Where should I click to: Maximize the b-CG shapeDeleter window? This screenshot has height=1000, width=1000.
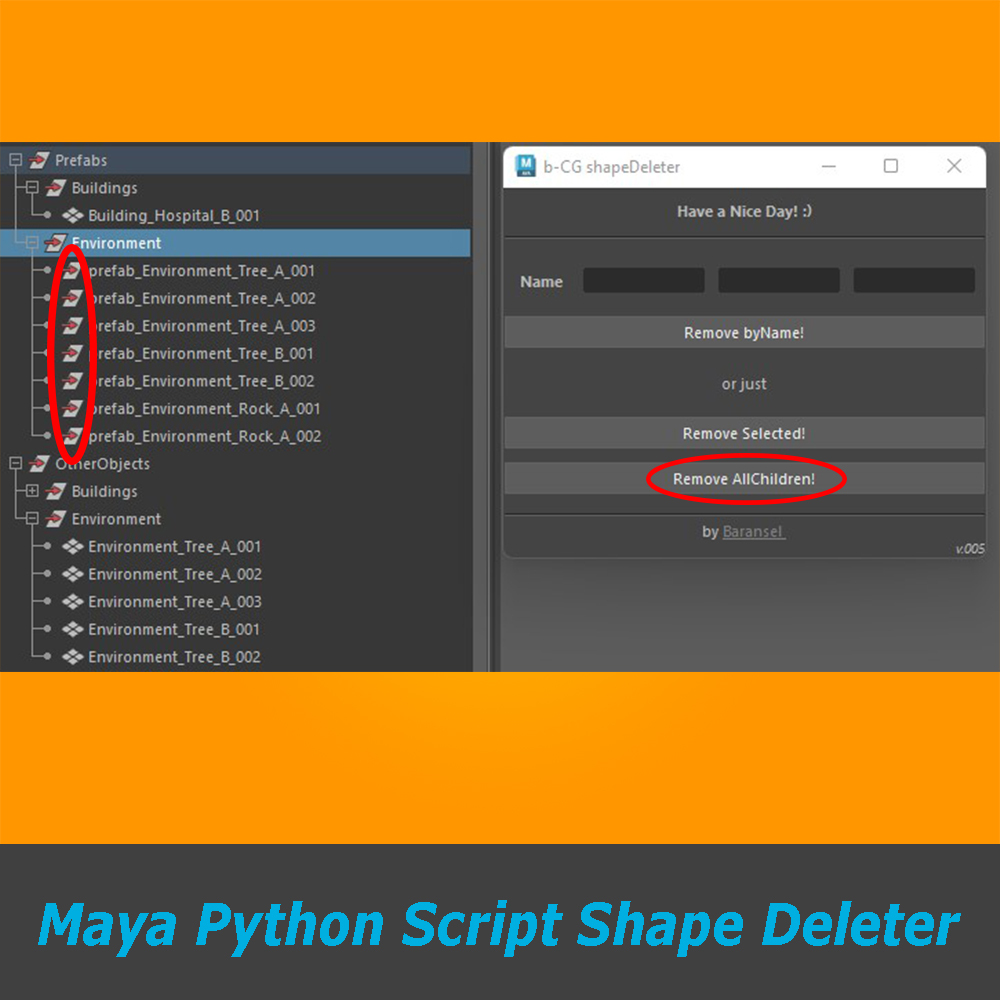891,166
